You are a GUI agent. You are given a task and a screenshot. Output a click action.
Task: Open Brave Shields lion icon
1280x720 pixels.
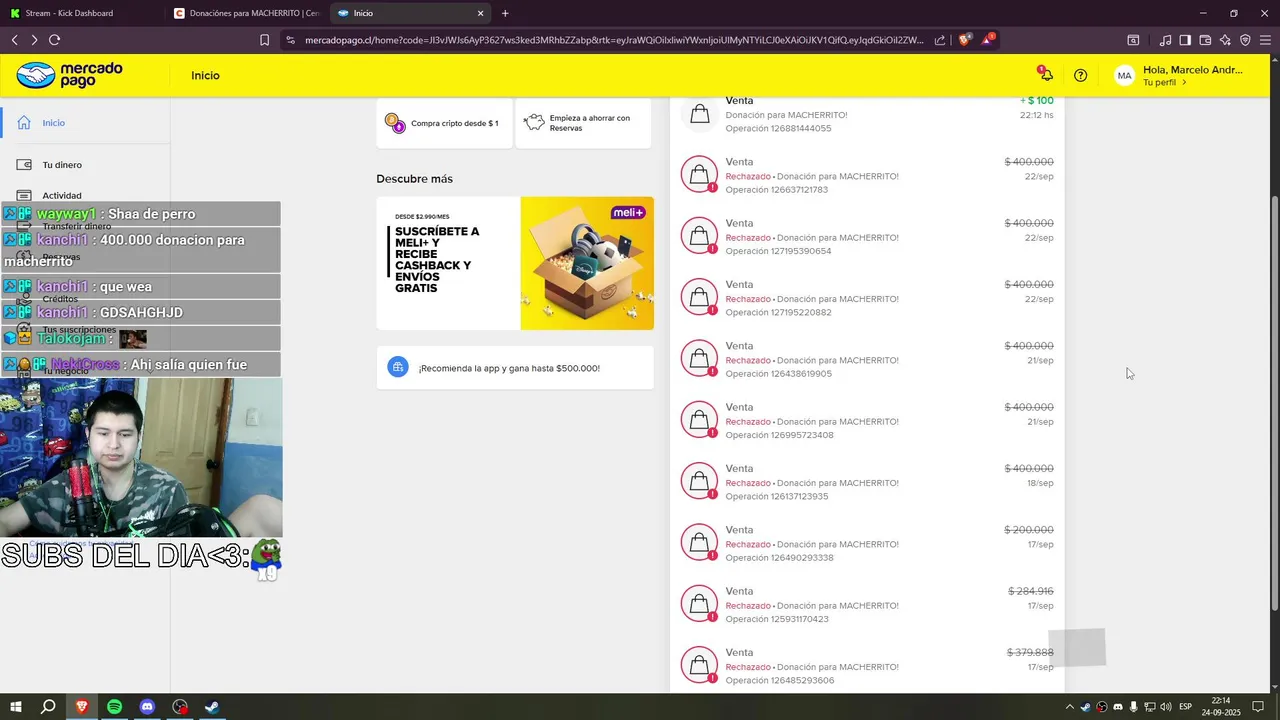click(965, 39)
